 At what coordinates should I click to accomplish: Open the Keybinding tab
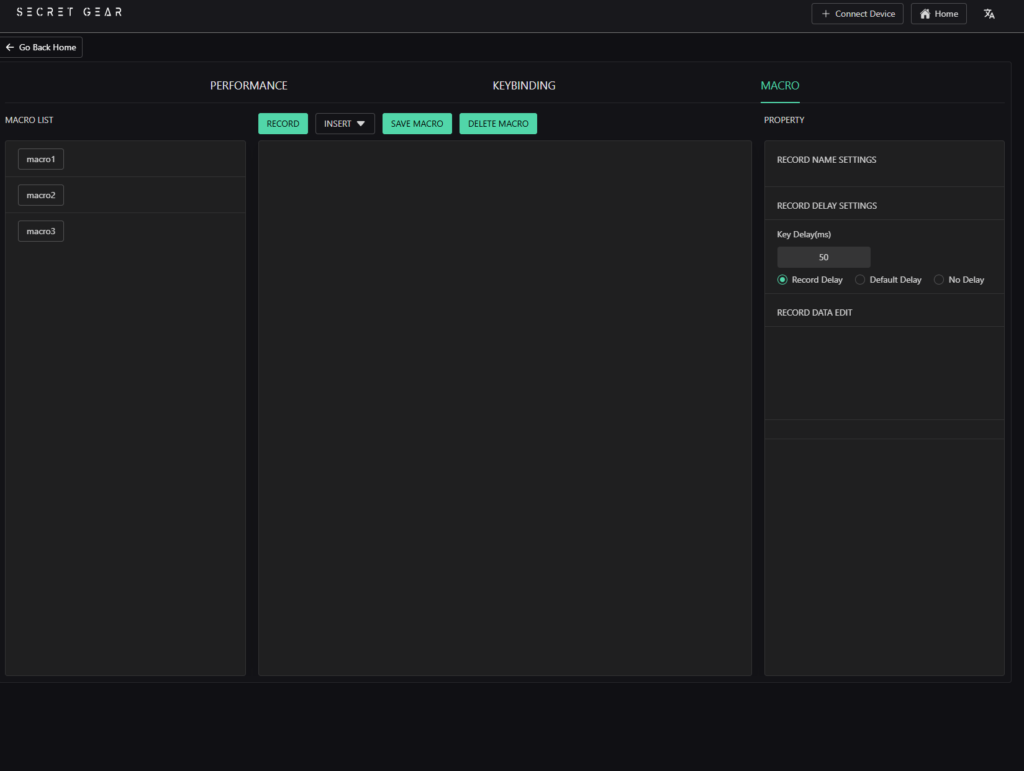(524, 86)
